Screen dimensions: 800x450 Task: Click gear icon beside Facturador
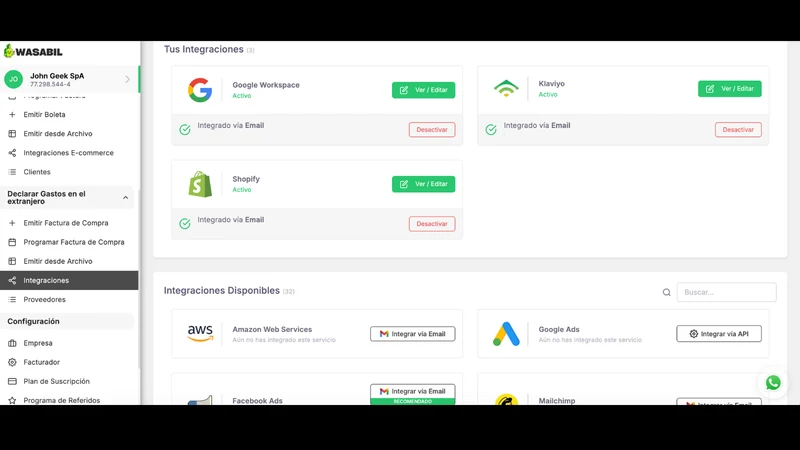pyautogui.click(x=12, y=362)
